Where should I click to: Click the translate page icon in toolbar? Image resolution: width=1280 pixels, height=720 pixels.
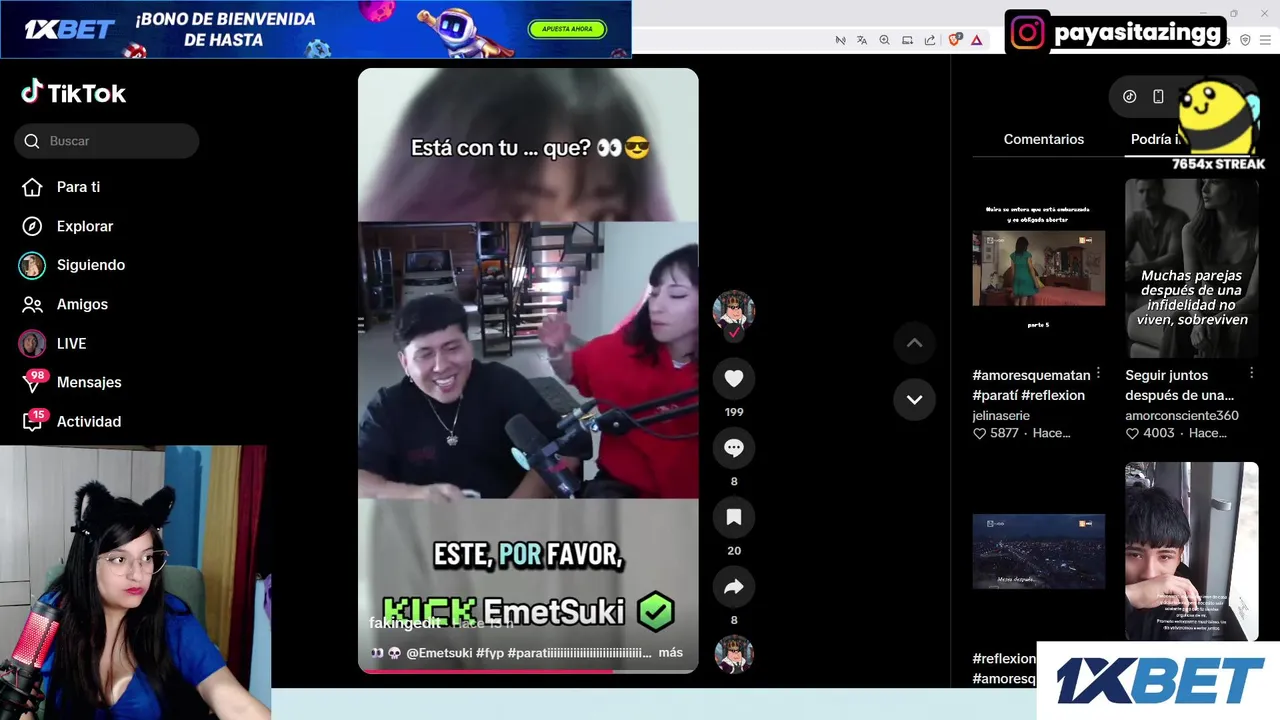click(862, 40)
